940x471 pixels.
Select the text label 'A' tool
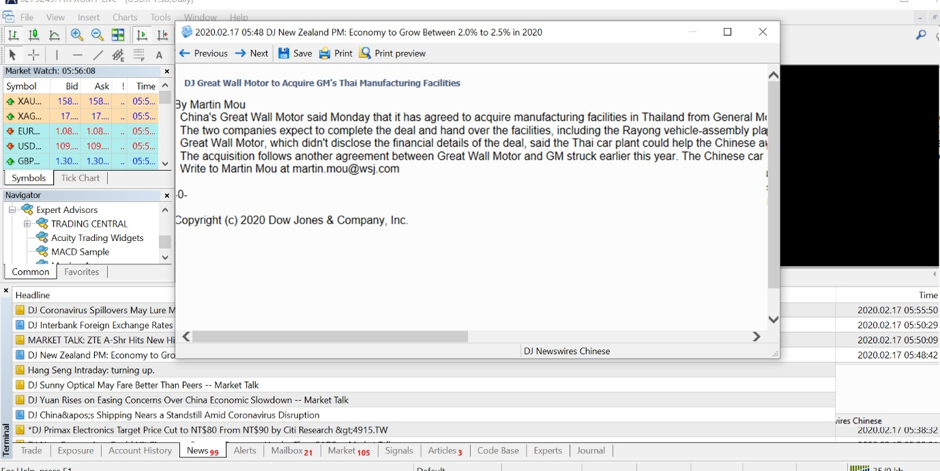159,55
